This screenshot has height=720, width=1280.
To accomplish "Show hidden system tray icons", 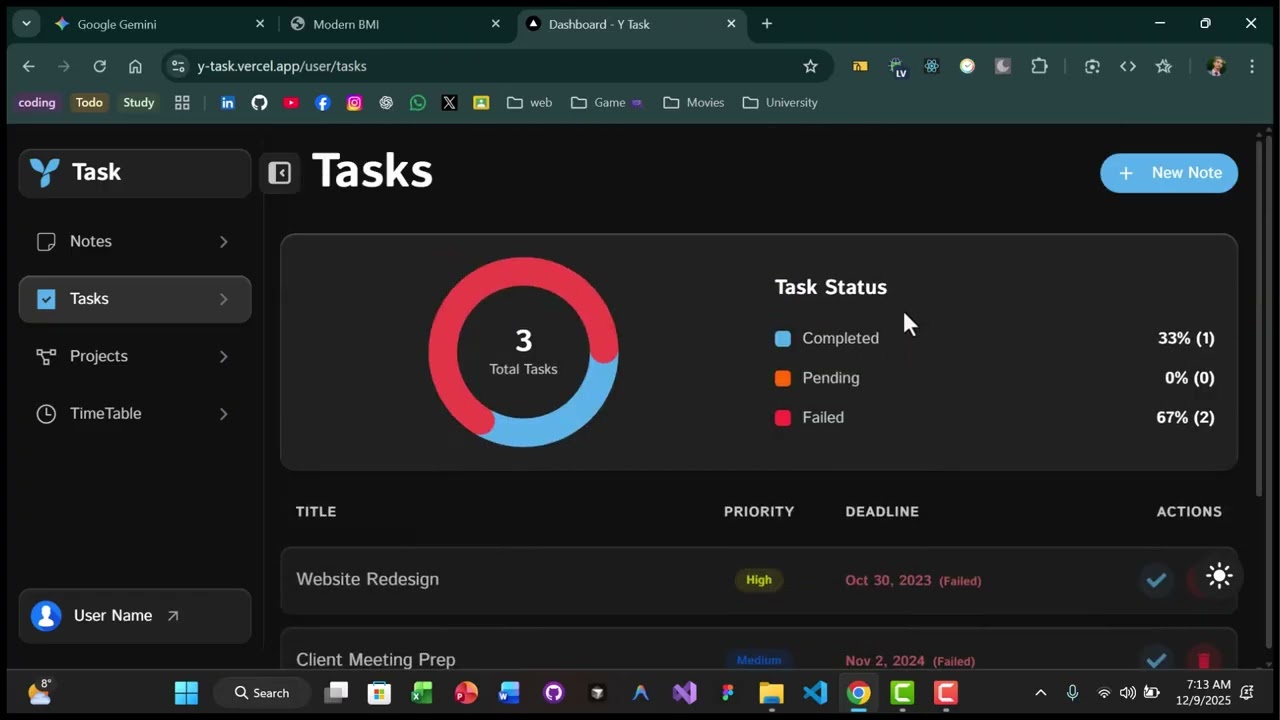I will [1040, 693].
